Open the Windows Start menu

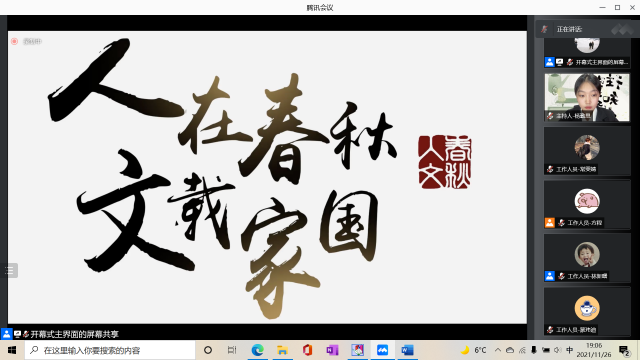(12, 350)
